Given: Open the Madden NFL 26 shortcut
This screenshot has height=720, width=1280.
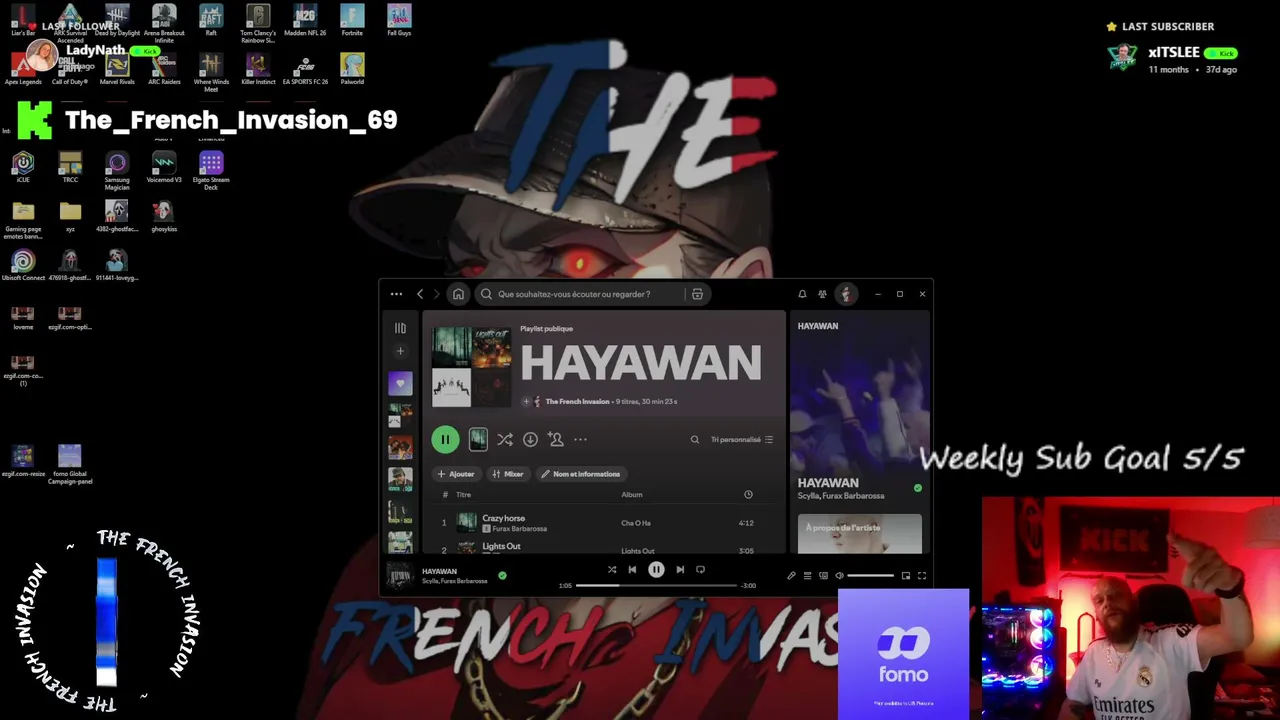Looking at the screenshot, I should (305, 21).
